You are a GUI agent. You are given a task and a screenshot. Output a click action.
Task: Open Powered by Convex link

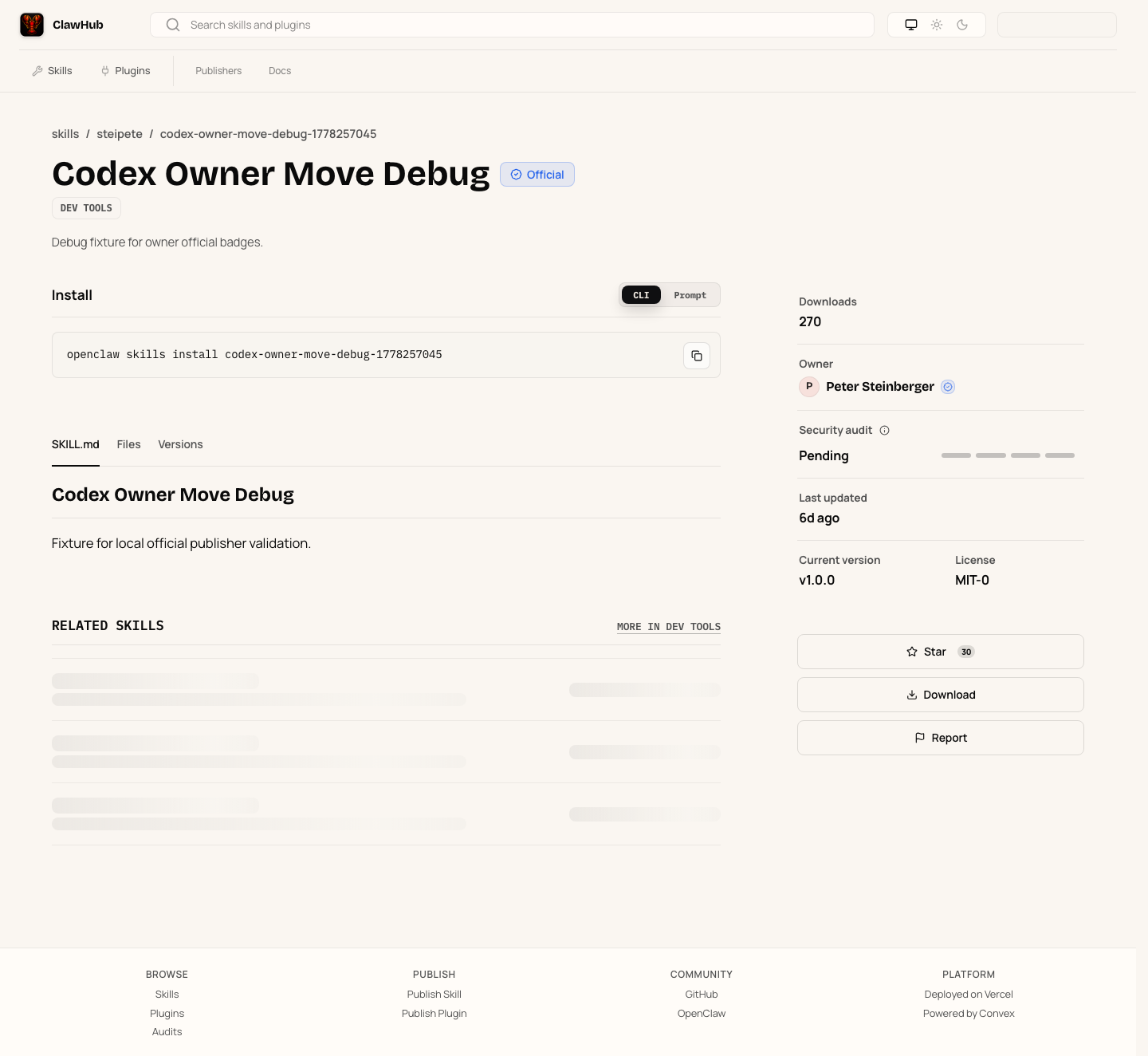(969, 1014)
